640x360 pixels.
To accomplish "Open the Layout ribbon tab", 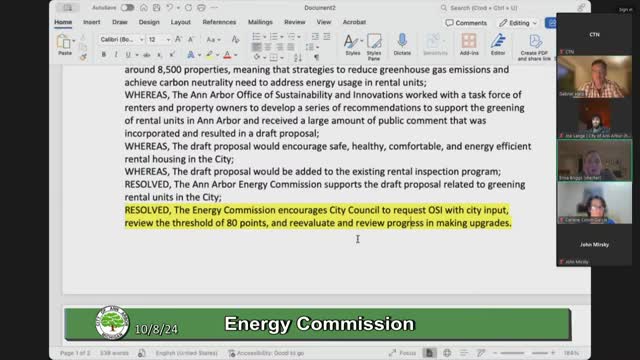I will point(180,22).
